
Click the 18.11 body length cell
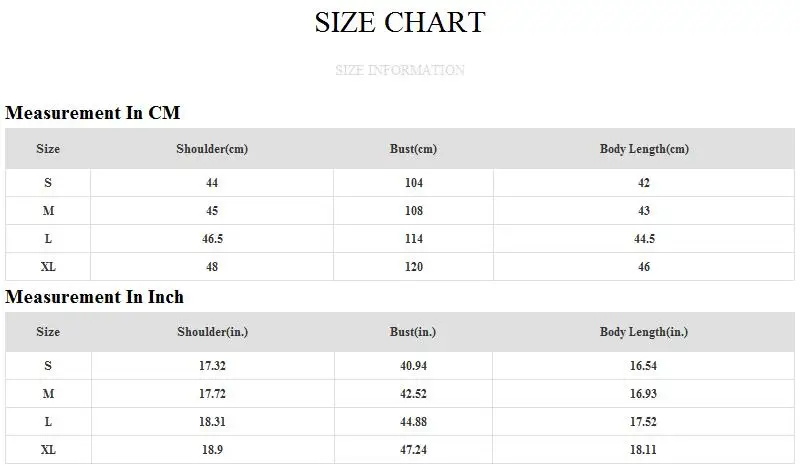pyautogui.click(x=644, y=450)
